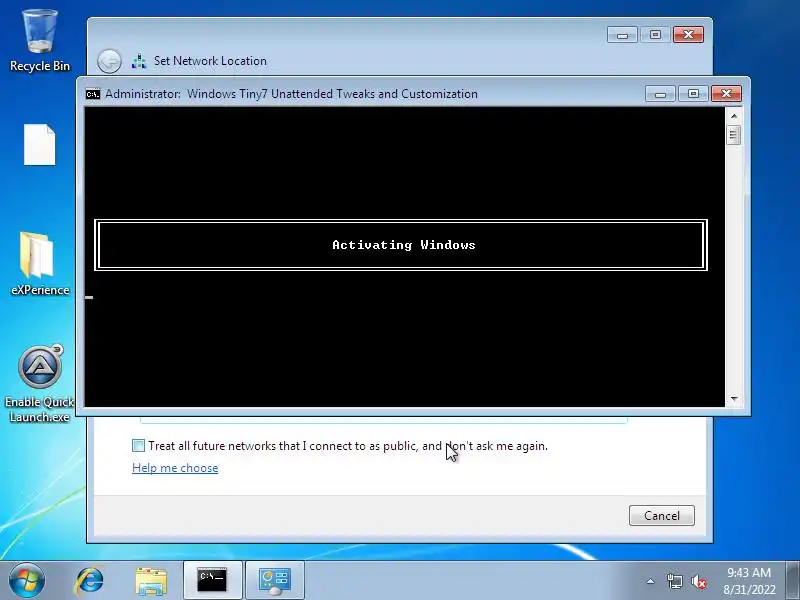
Task: Click the back arrow in Set Network Location
Action: tap(109, 61)
